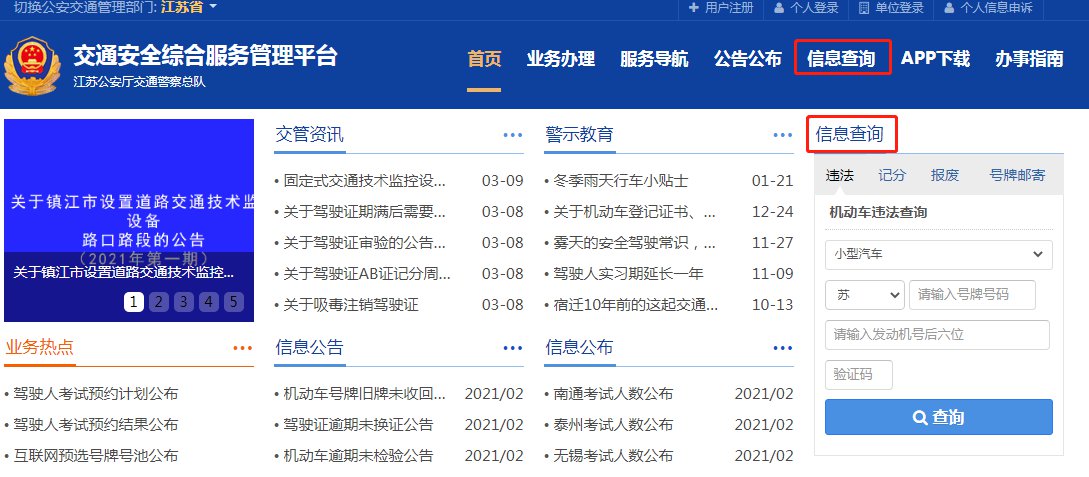Viewport: 1089px width, 477px height.
Task: Open more 信息公布 via the dots icon
Action: (x=783, y=348)
